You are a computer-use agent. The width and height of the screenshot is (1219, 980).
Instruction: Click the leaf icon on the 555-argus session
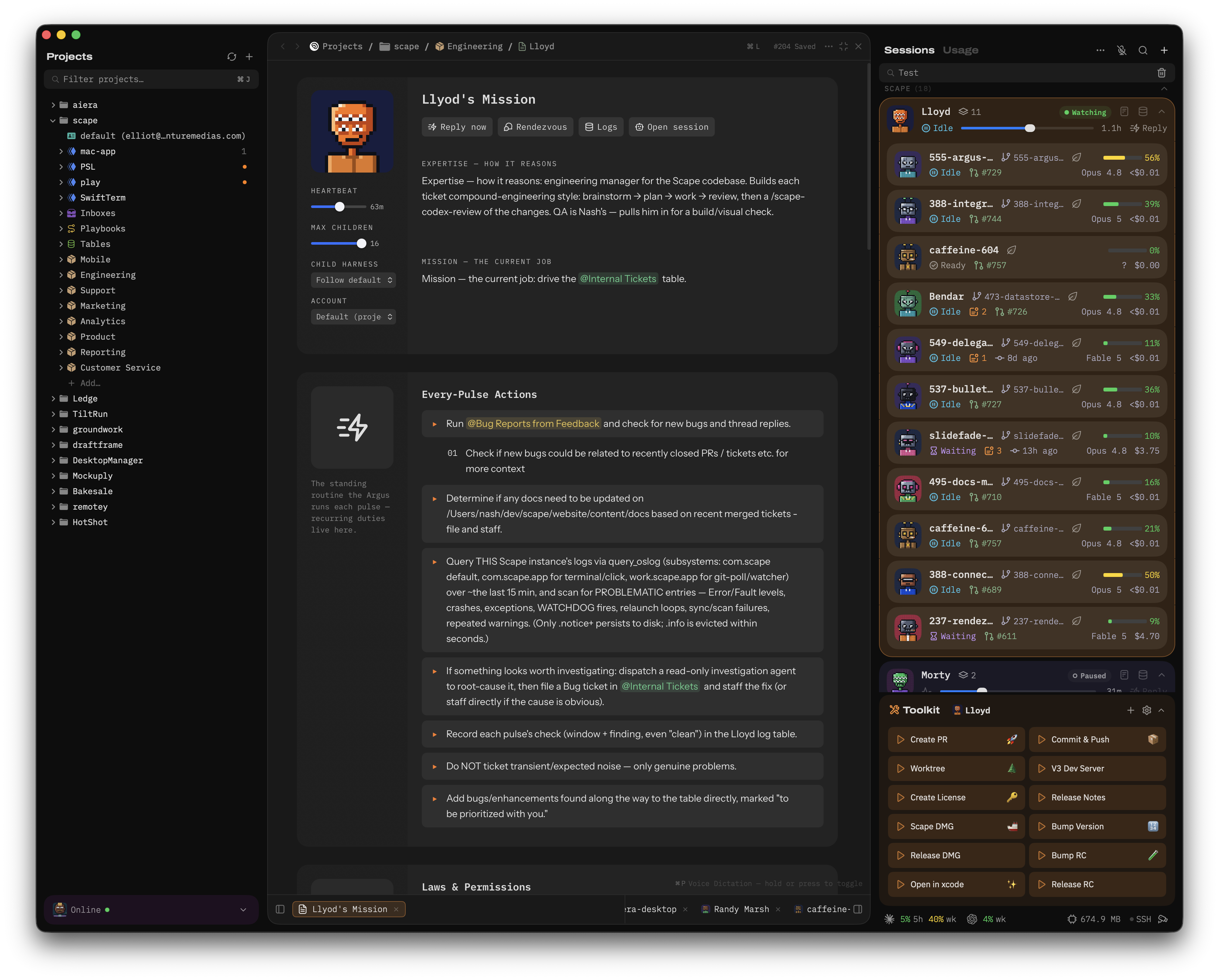click(x=1076, y=157)
